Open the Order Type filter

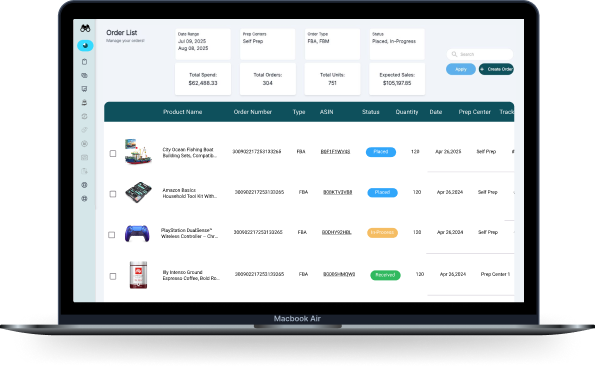click(x=332, y=44)
